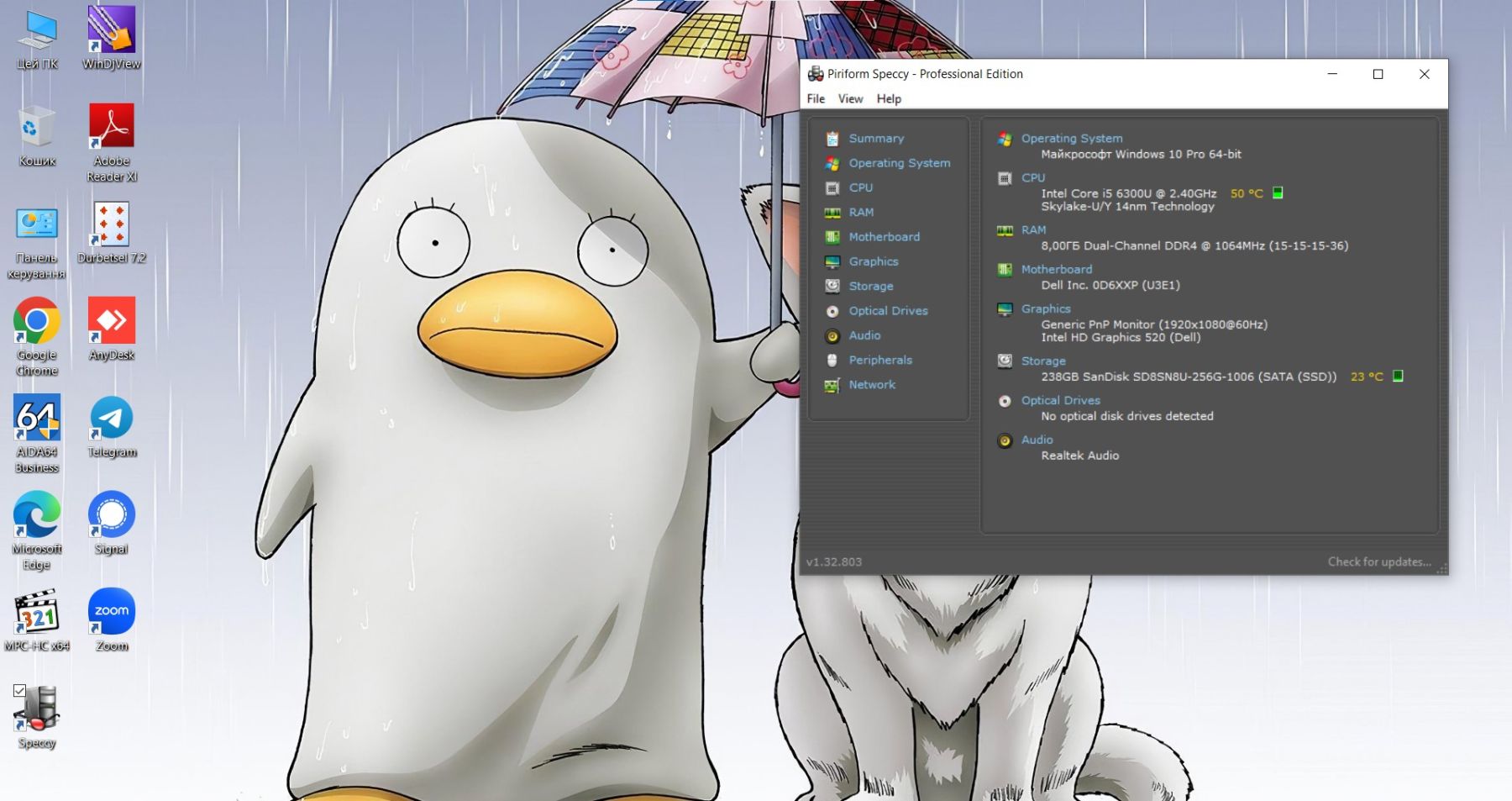Click the Graphics monitor icon in sidebar

pyautogui.click(x=832, y=262)
